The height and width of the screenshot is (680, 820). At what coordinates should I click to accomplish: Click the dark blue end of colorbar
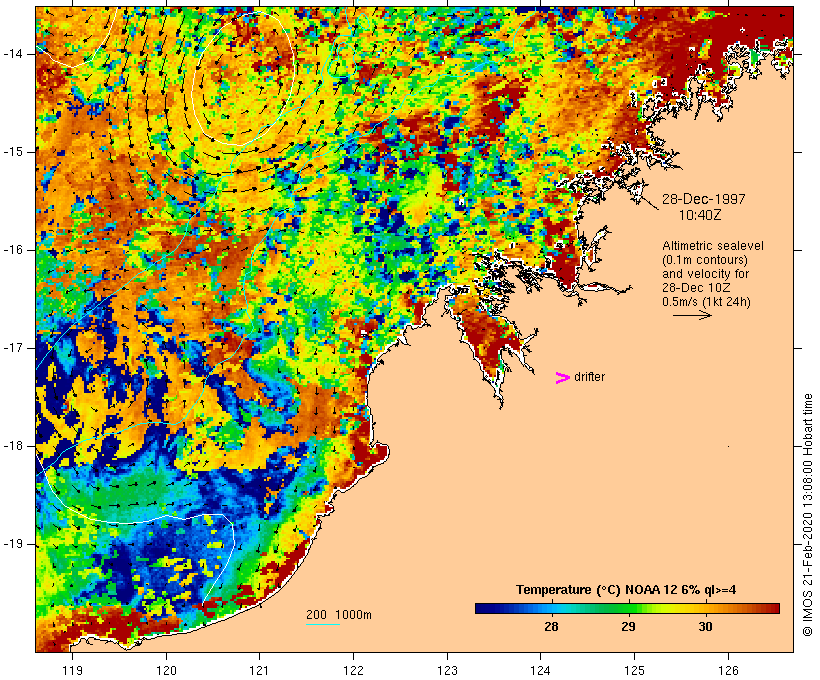[x=484, y=608]
